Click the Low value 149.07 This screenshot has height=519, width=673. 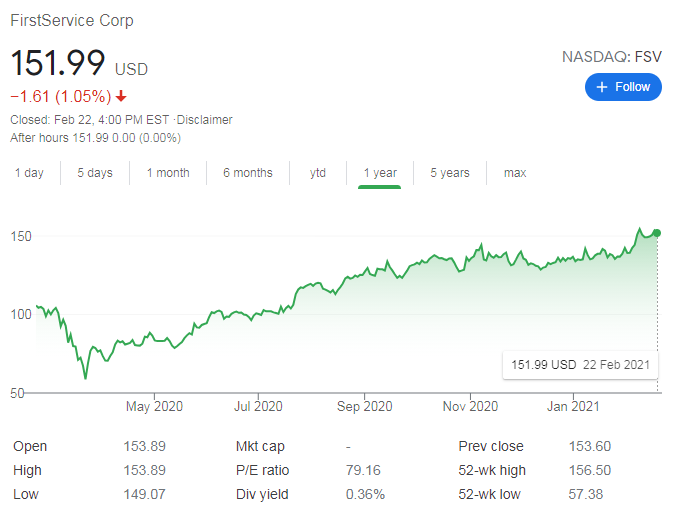(144, 495)
